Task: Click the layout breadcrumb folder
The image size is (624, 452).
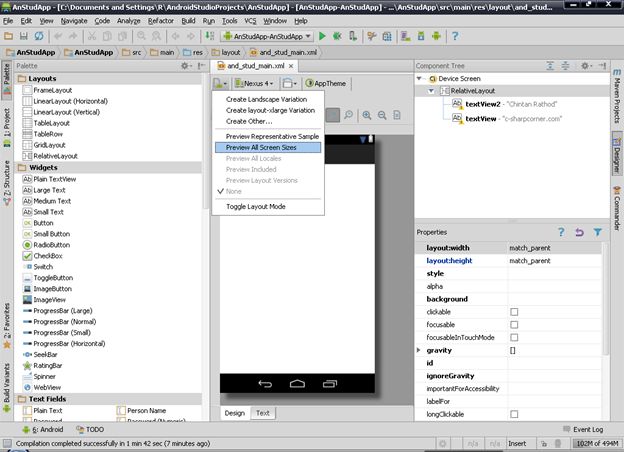Action: (x=226, y=53)
